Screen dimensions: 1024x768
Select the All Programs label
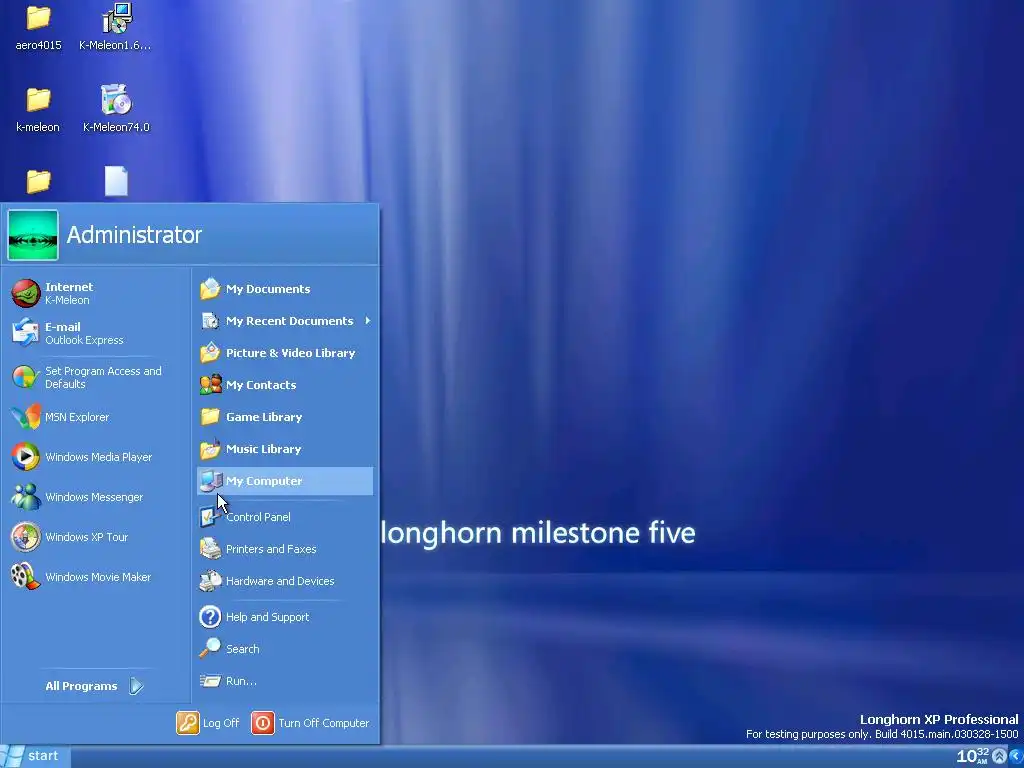(81, 686)
